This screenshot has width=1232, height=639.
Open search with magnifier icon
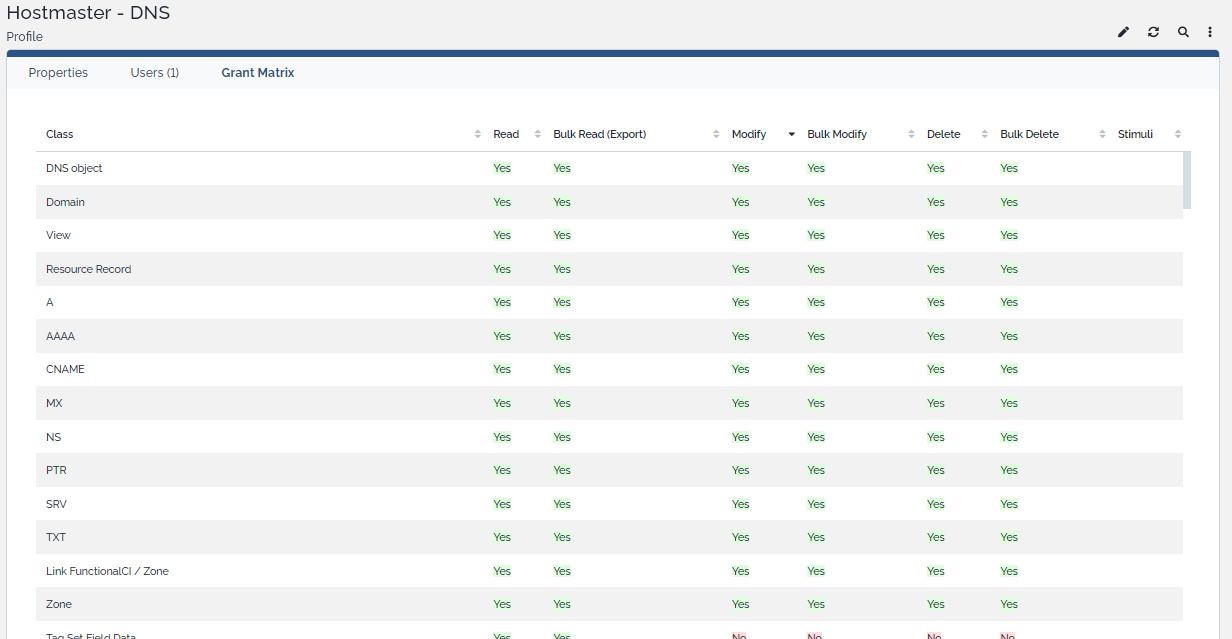1183,32
